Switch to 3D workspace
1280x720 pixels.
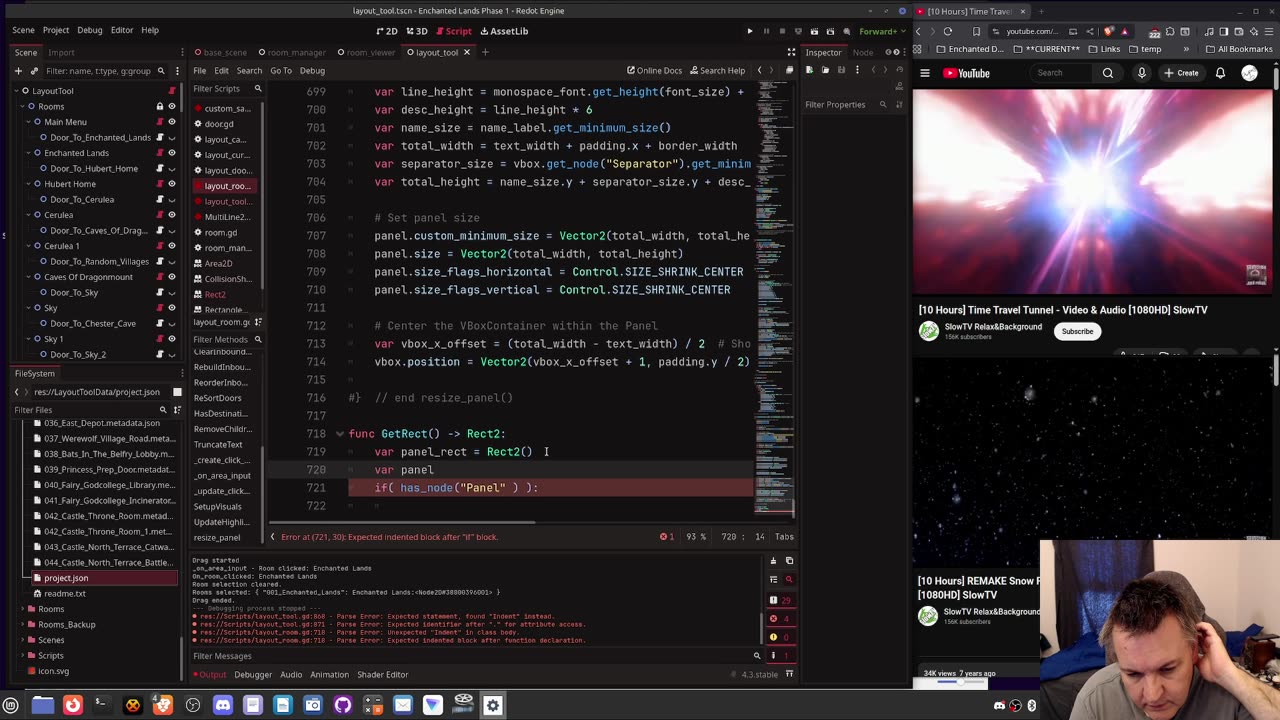[415, 31]
